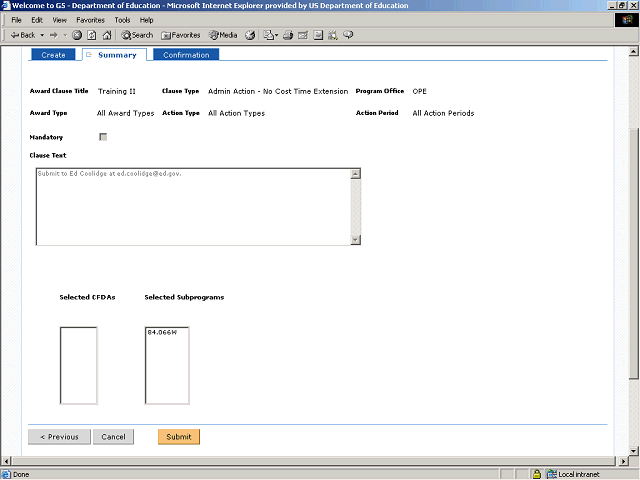Open the History icon in the toolbar
Image resolution: width=640 pixels, height=480 pixels.
250,35
